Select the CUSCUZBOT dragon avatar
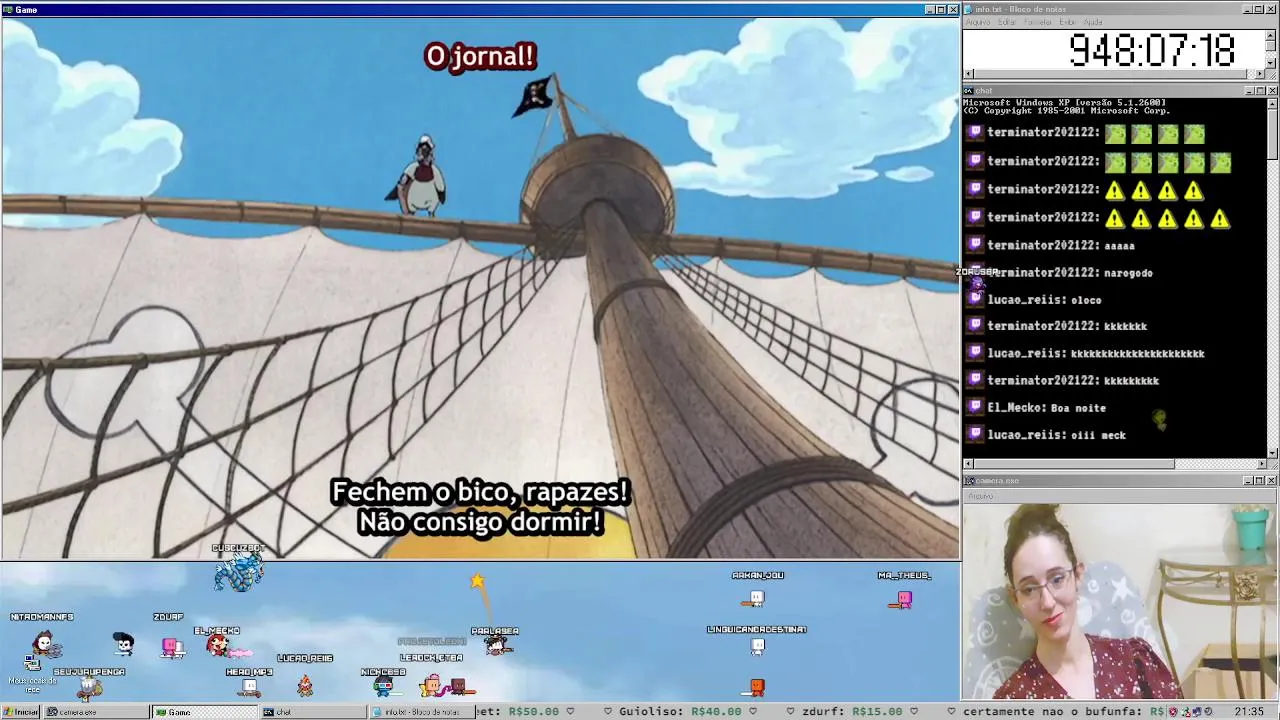This screenshot has width=1280, height=720. tap(240, 574)
